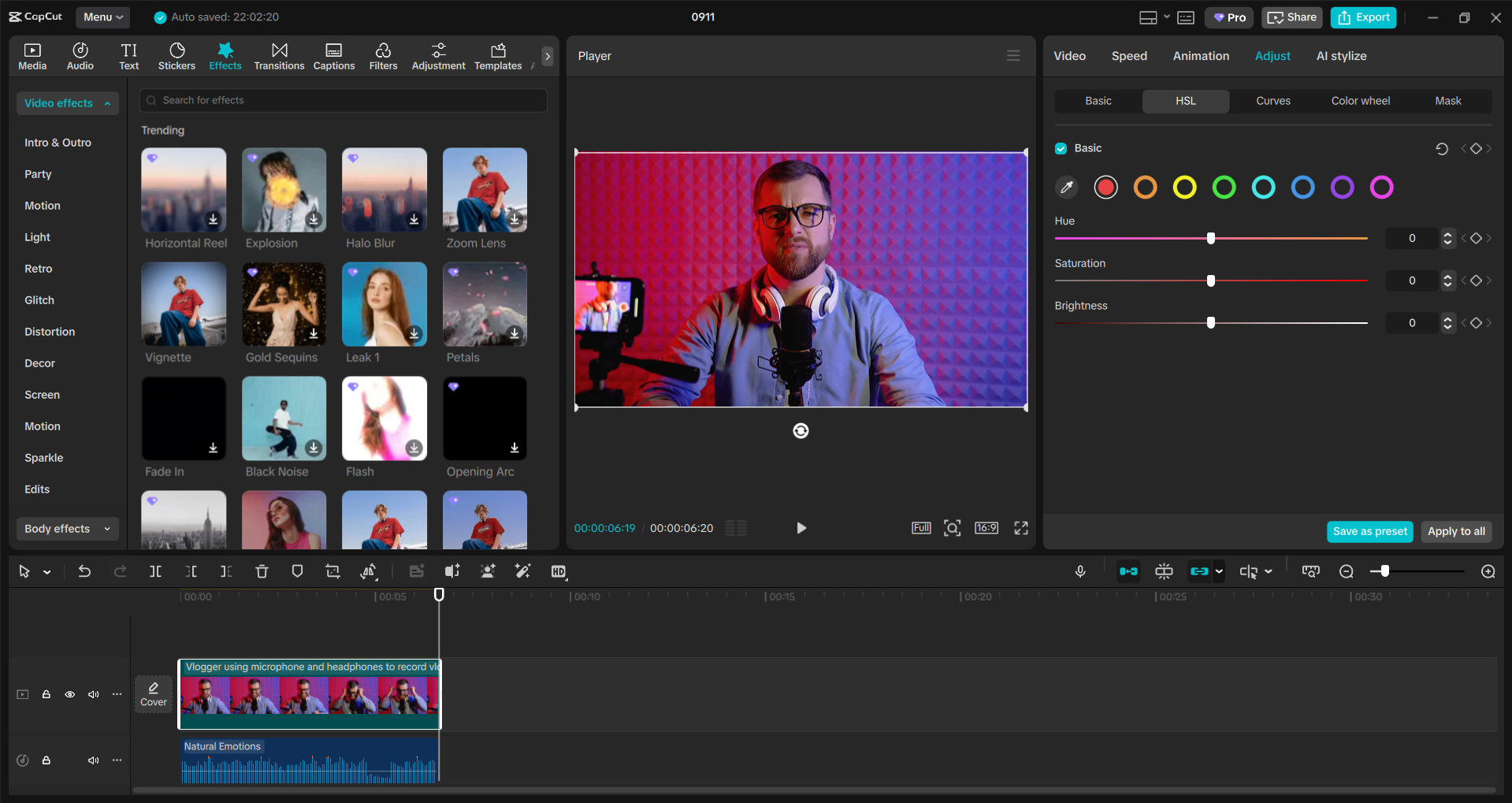Select the Explosion effect thumbnail

coord(283,190)
